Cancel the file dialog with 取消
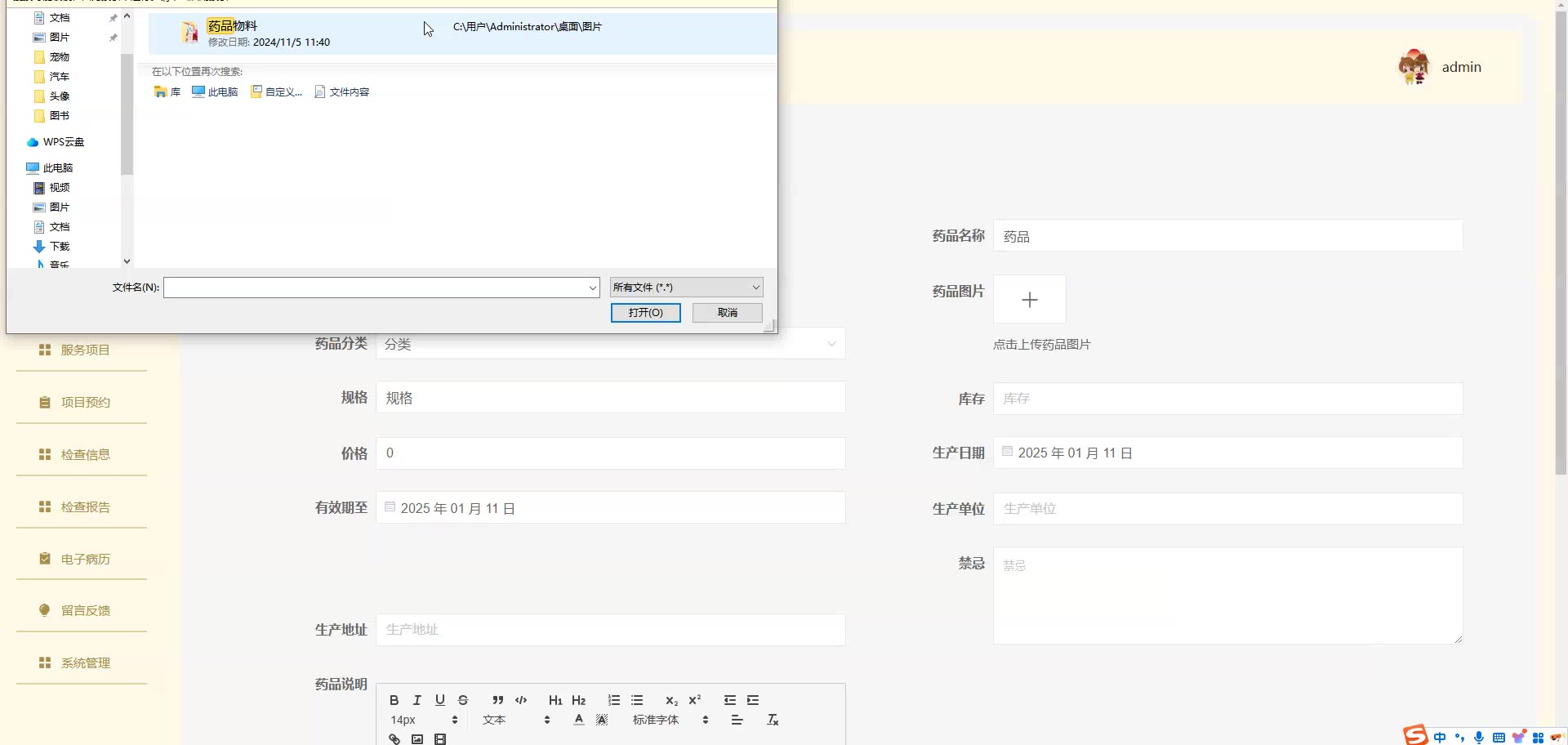The image size is (1568, 745). 728,313
